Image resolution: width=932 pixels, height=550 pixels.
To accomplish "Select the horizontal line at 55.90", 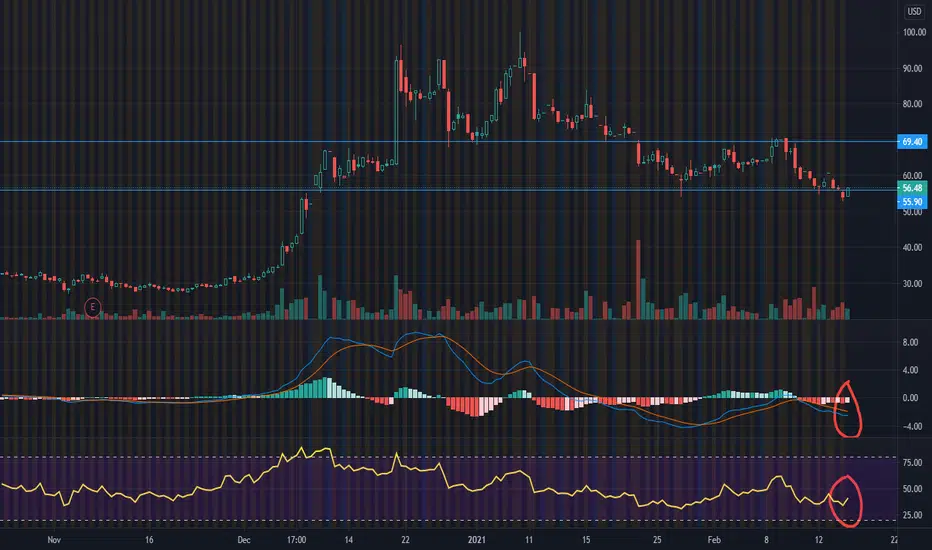I will tap(448, 190).
